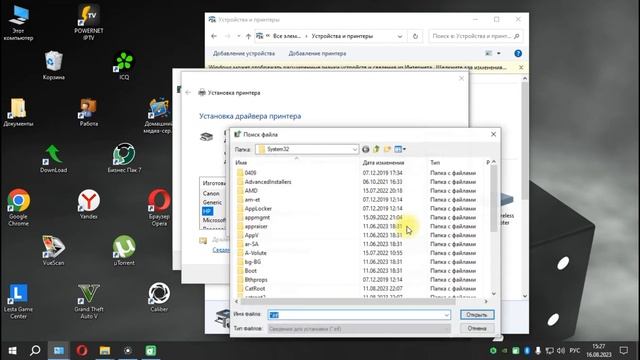Create new folder icon in file dialog
This screenshot has width=640, height=360.
tap(387, 149)
